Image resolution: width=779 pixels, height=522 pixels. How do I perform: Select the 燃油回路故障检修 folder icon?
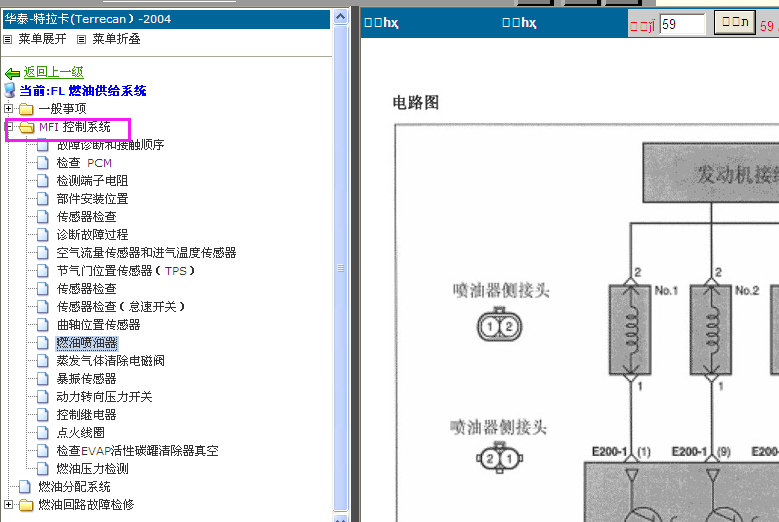click(x=26, y=505)
